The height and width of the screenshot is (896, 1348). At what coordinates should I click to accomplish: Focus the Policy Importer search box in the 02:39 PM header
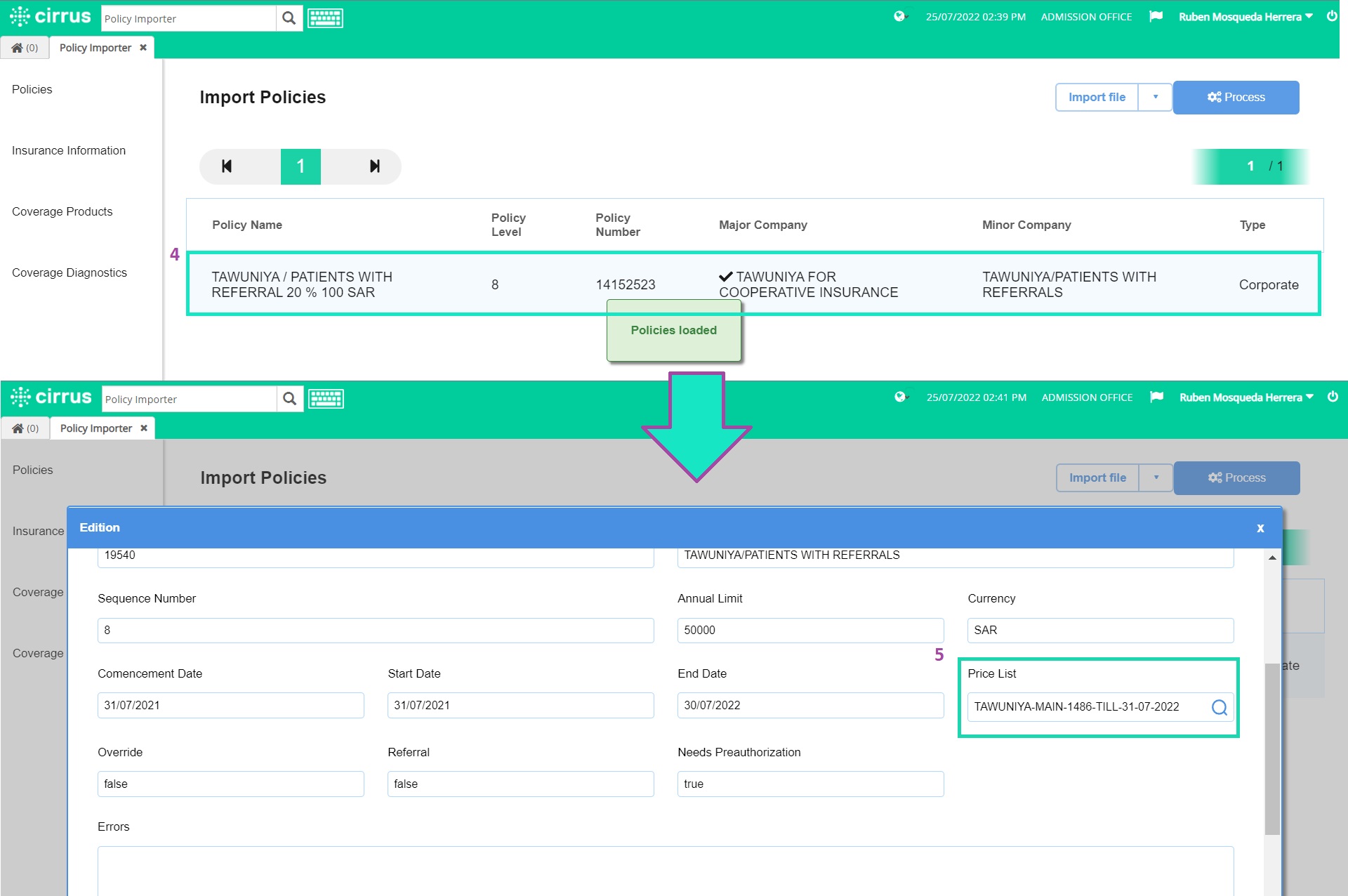click(189, 18)
